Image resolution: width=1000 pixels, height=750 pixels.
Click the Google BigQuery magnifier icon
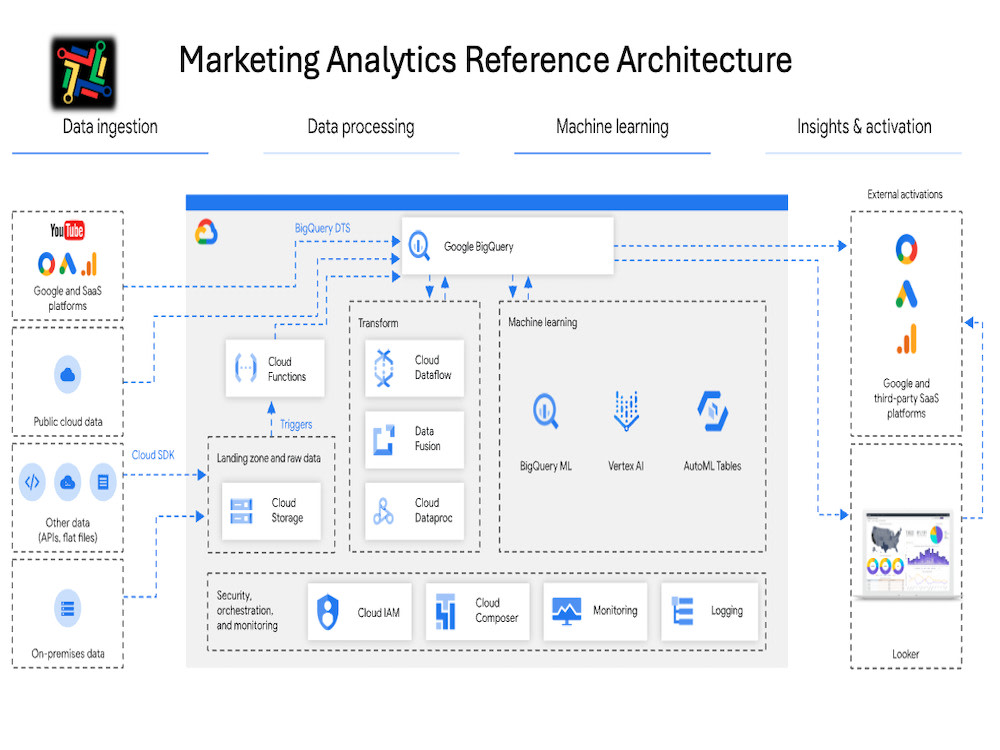(419, 246)
